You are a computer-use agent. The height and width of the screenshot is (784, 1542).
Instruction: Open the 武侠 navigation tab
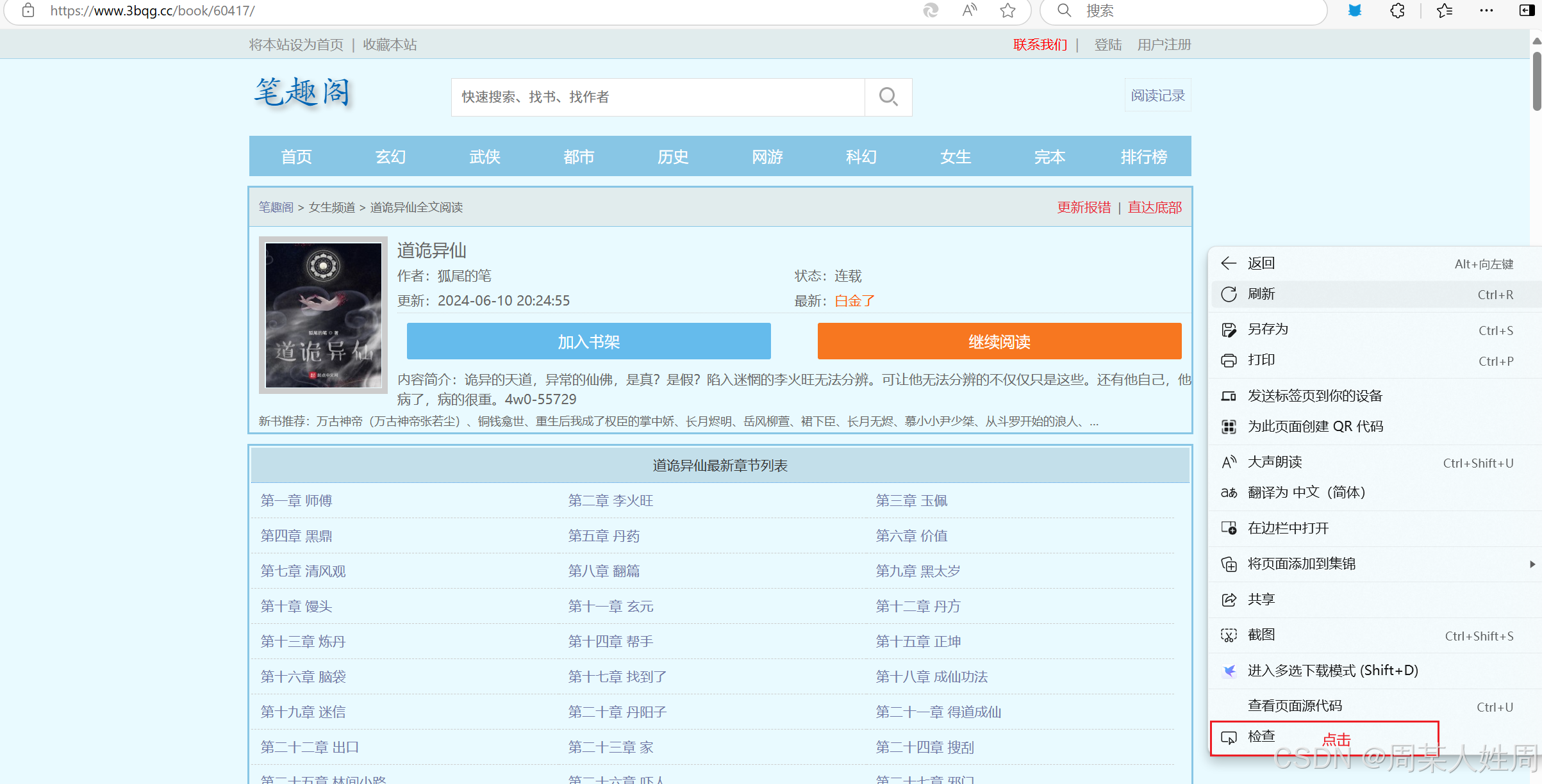[485, 156]
